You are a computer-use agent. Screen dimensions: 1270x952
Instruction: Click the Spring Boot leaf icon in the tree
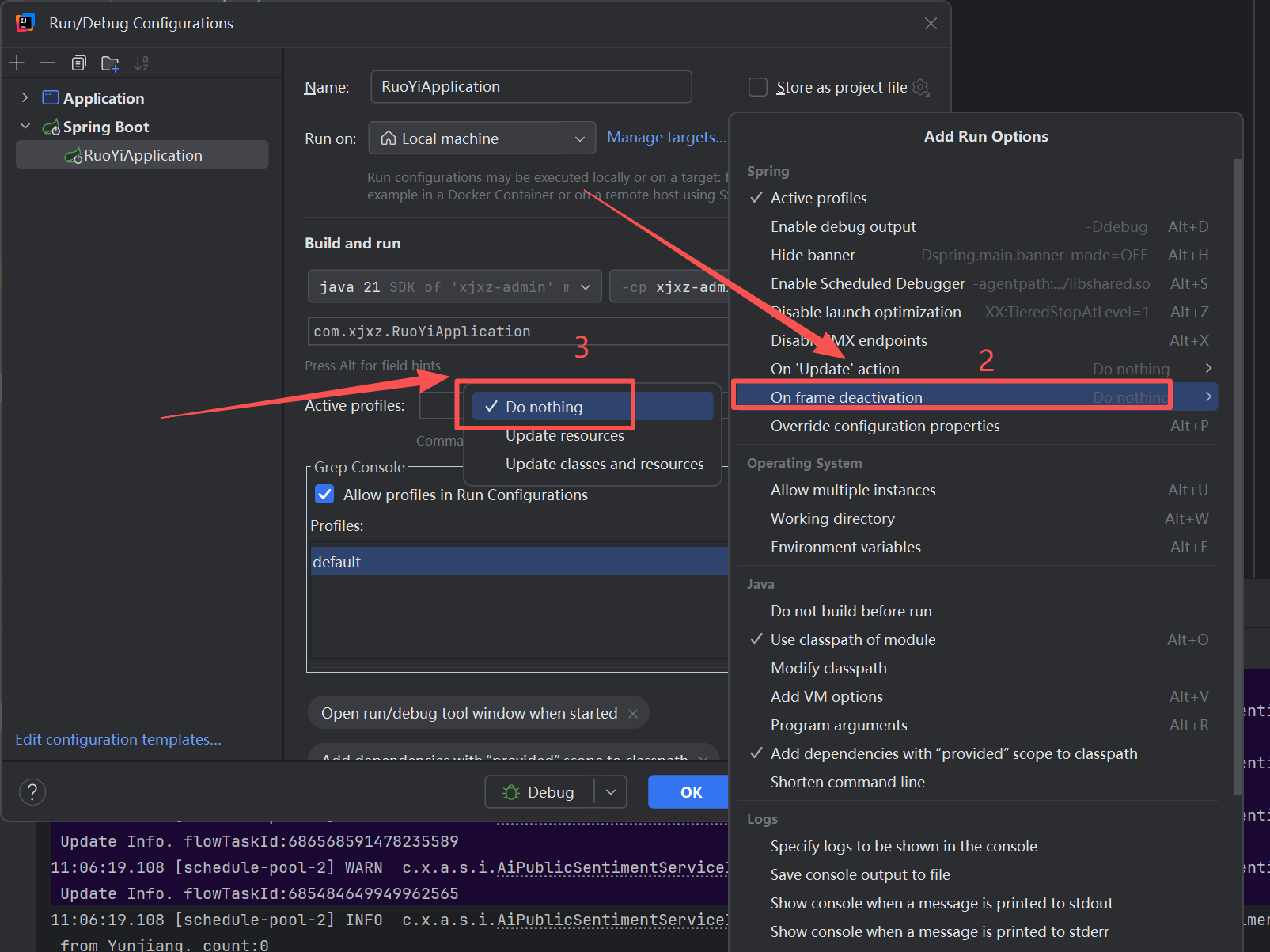pos(51,127)
